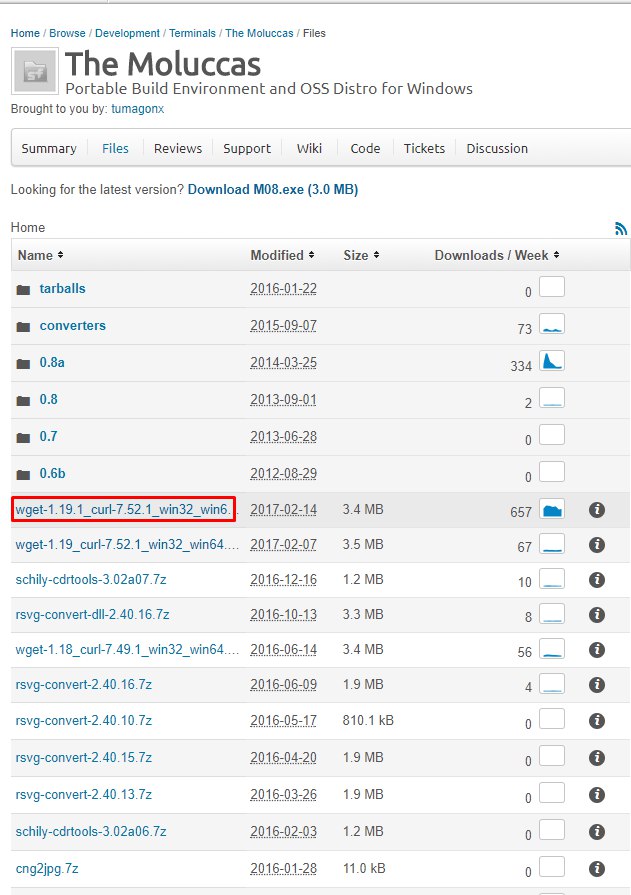
Task: Open info icon for rsvg-convert-2.40.15.7z
Action: 597,758
